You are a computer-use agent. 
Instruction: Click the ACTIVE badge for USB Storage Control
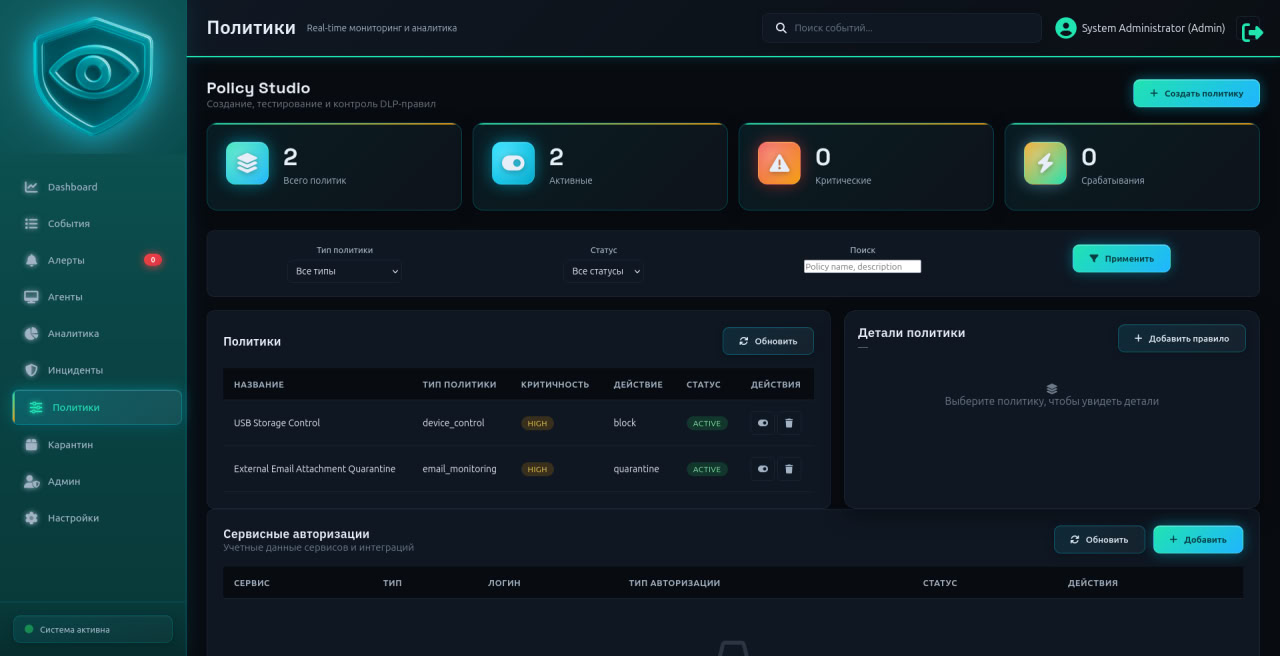tap(707, 423)
